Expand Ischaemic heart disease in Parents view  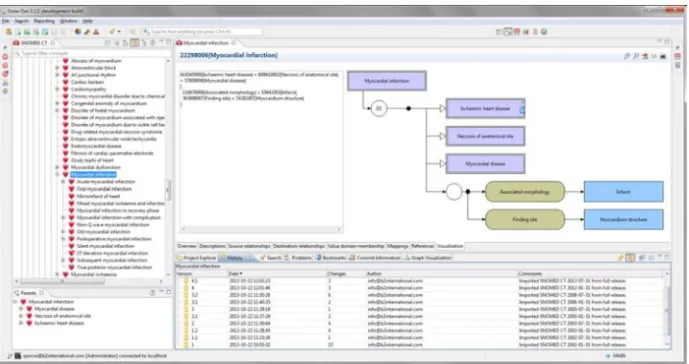(21, 323)
